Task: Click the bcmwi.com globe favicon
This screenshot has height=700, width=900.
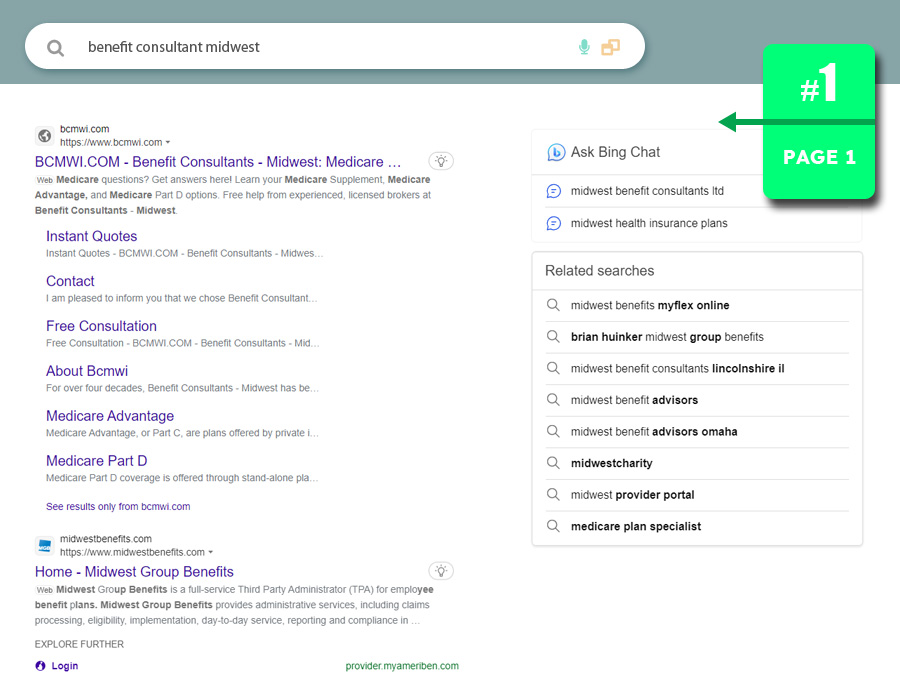Action: pos(45,136)
